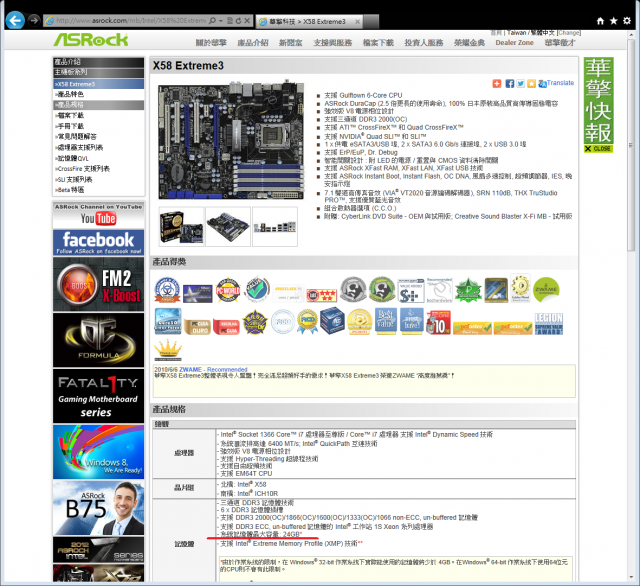Open the ASRock B75 banner
The image size is (640, 586).
tap(98, 508)
